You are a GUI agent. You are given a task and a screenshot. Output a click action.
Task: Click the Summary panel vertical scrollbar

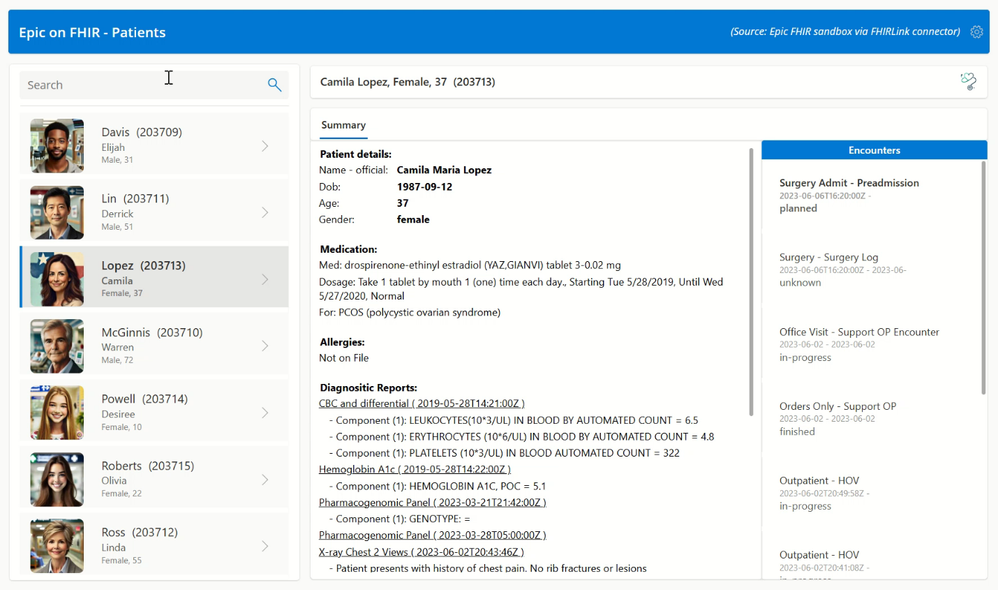click(751, 282)
